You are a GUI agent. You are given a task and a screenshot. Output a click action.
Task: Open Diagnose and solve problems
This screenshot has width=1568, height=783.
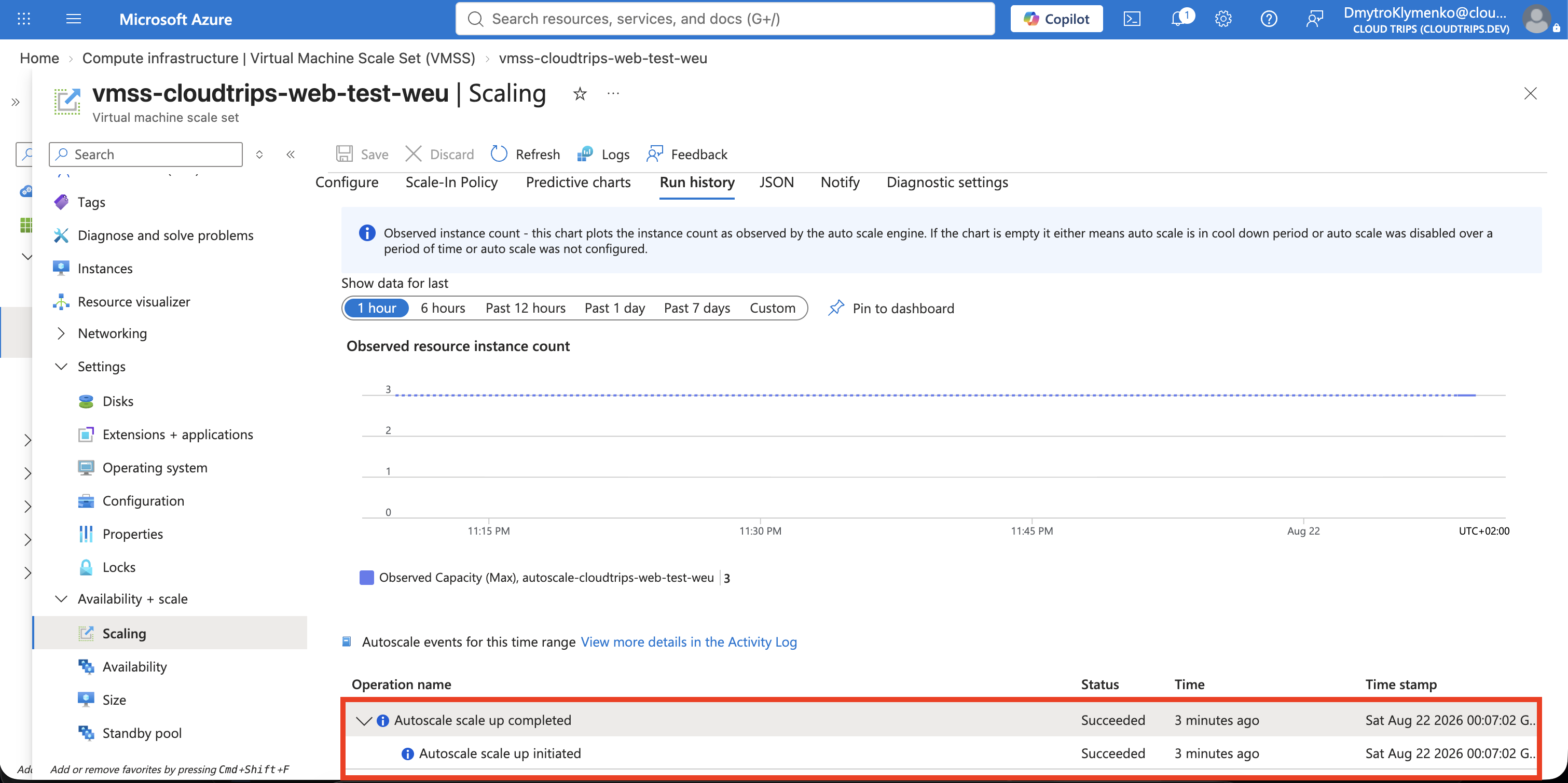(166, 235)
